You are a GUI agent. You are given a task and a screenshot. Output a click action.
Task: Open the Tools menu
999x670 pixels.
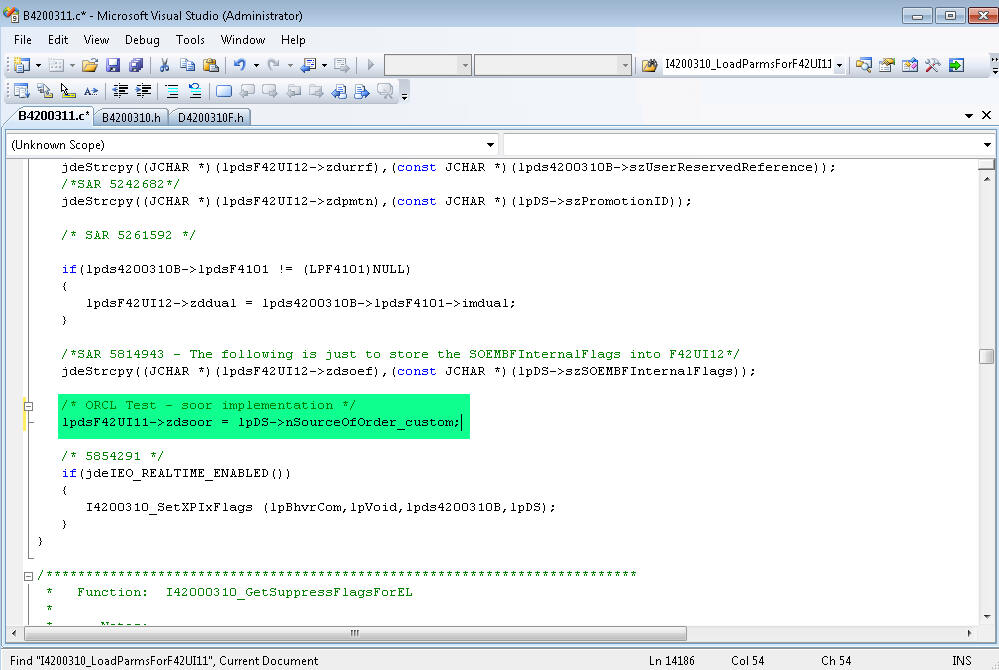[190, 39]
